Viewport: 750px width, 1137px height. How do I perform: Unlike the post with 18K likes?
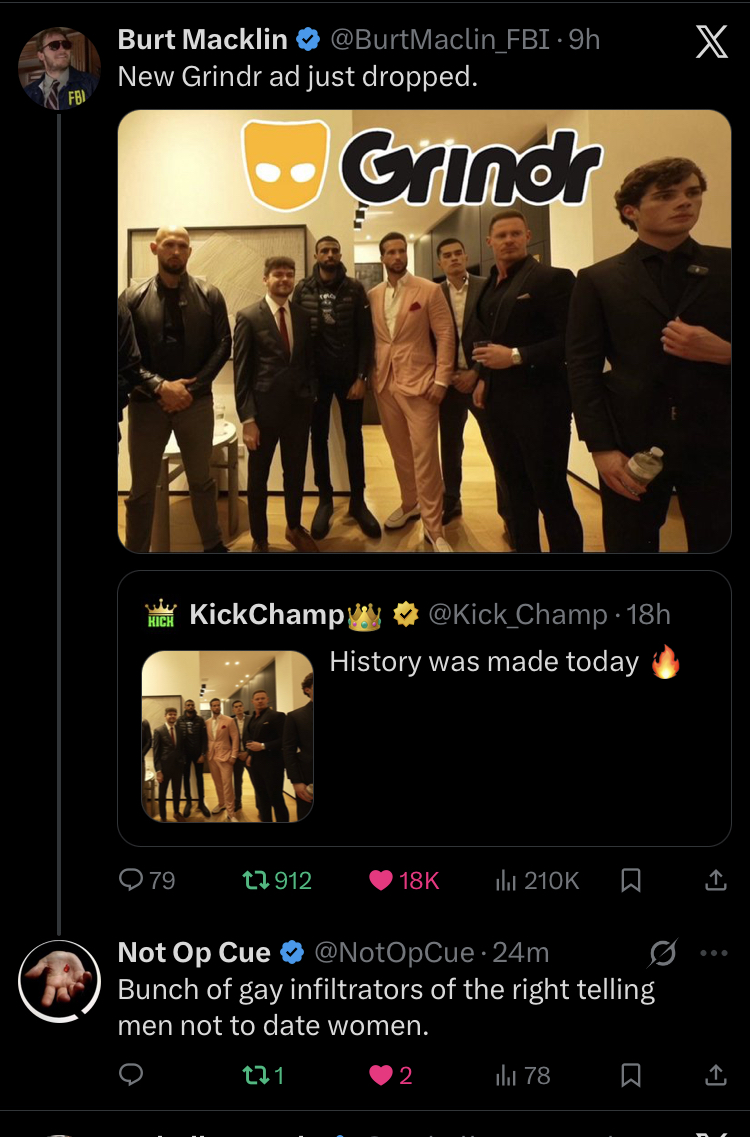coord(382,880)
